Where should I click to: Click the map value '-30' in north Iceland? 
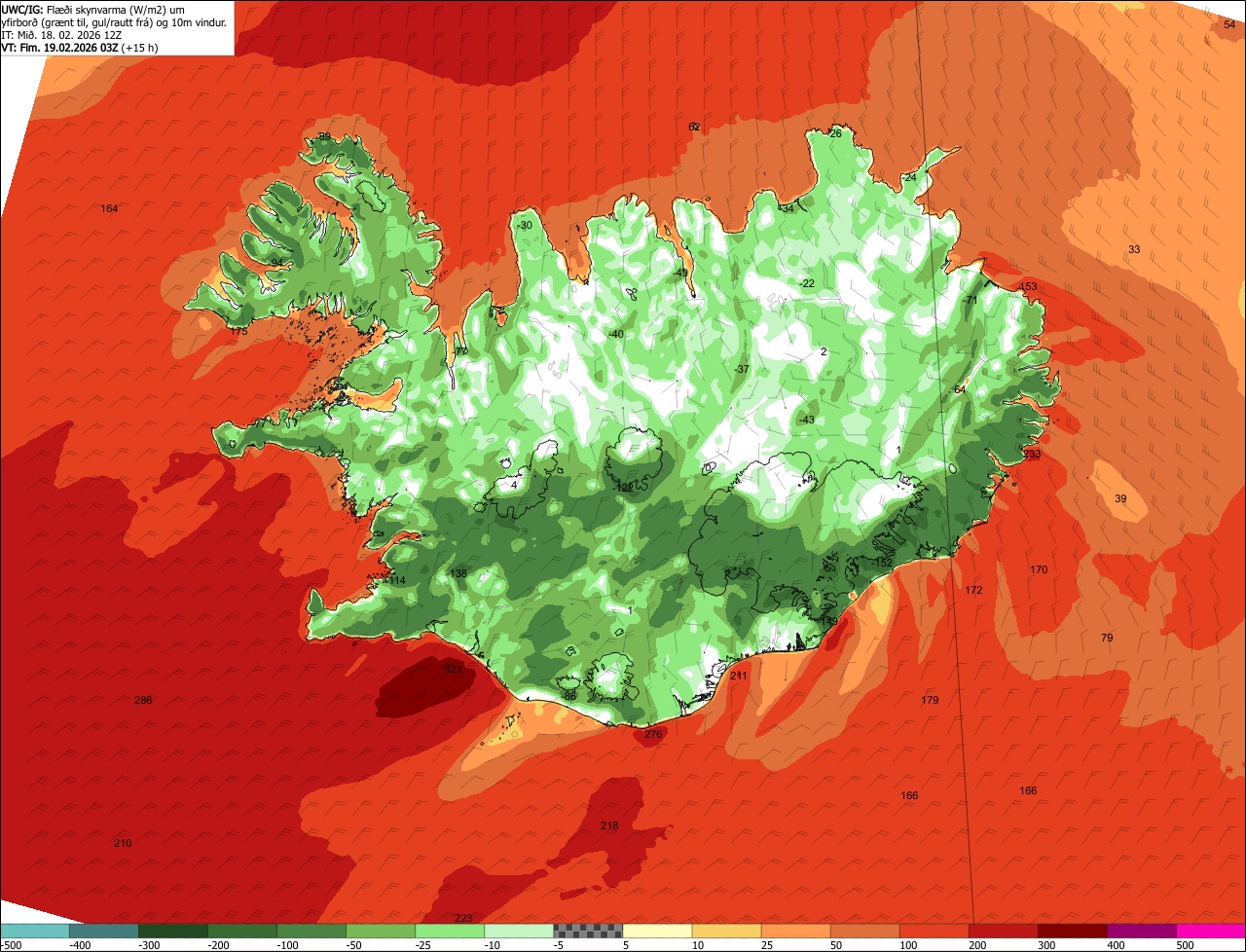pyautogui.click(x=525, y=225)
